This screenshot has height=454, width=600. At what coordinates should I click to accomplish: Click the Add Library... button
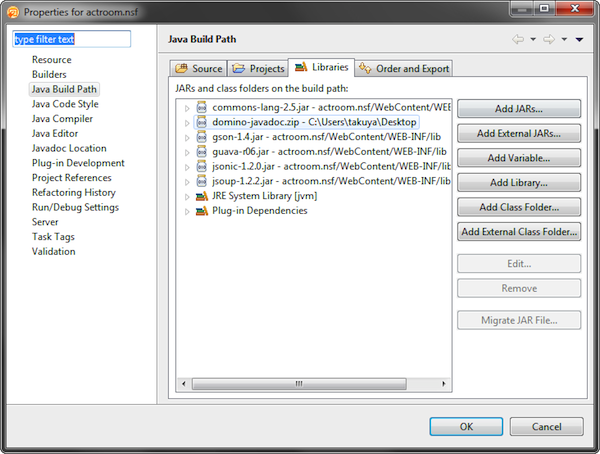click(519, 183)
